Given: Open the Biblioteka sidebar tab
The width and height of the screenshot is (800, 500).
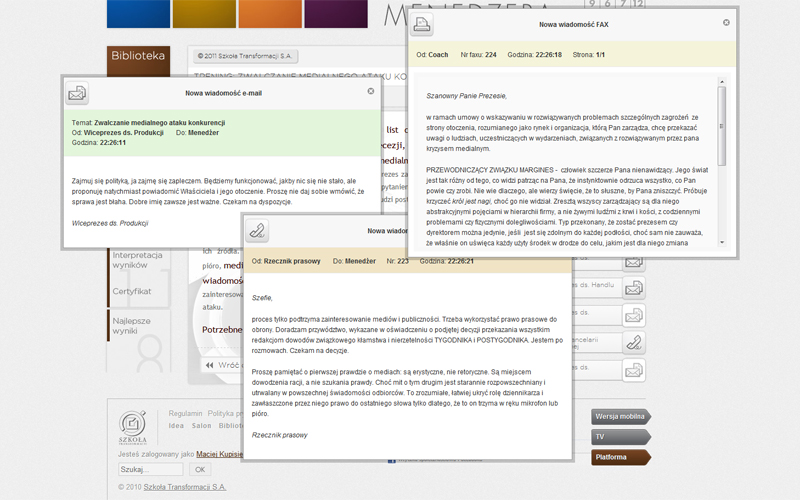Looking at the screenshot, I should (138, 61).
